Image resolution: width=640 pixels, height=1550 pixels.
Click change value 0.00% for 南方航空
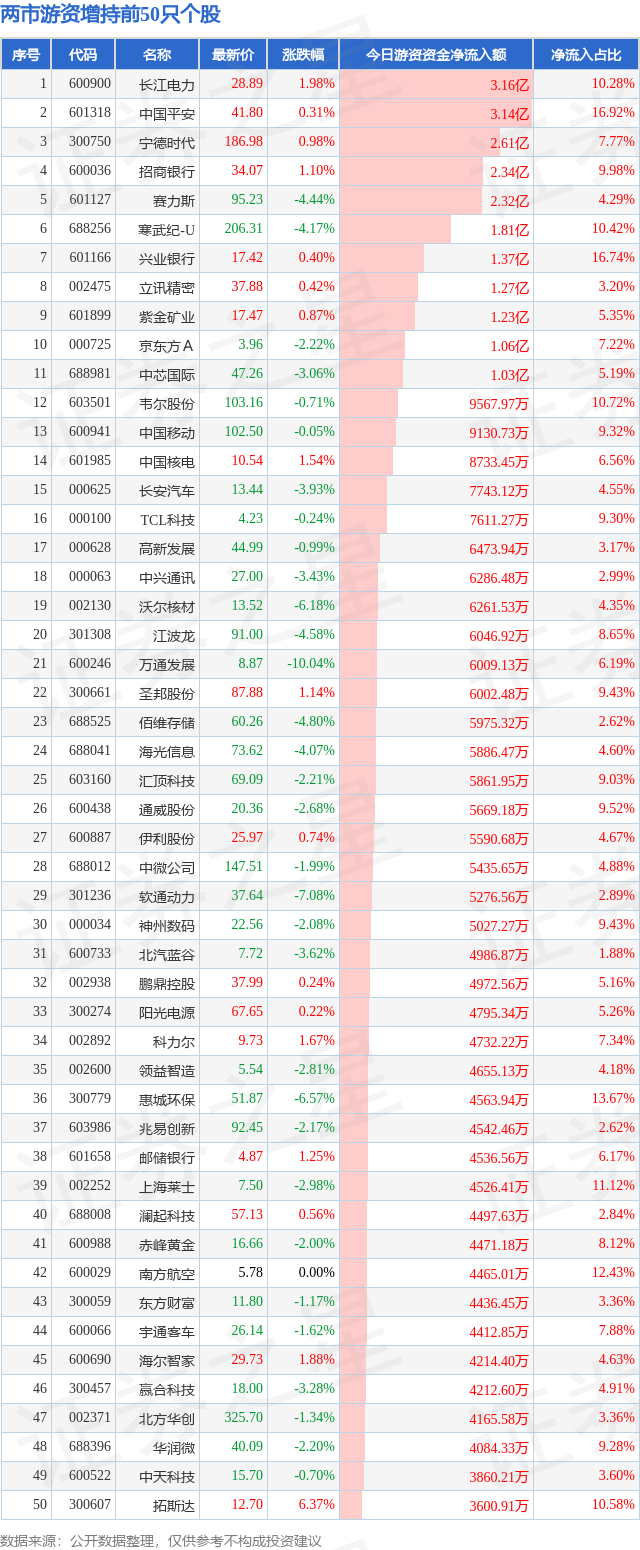click(x=318, y=1273)
